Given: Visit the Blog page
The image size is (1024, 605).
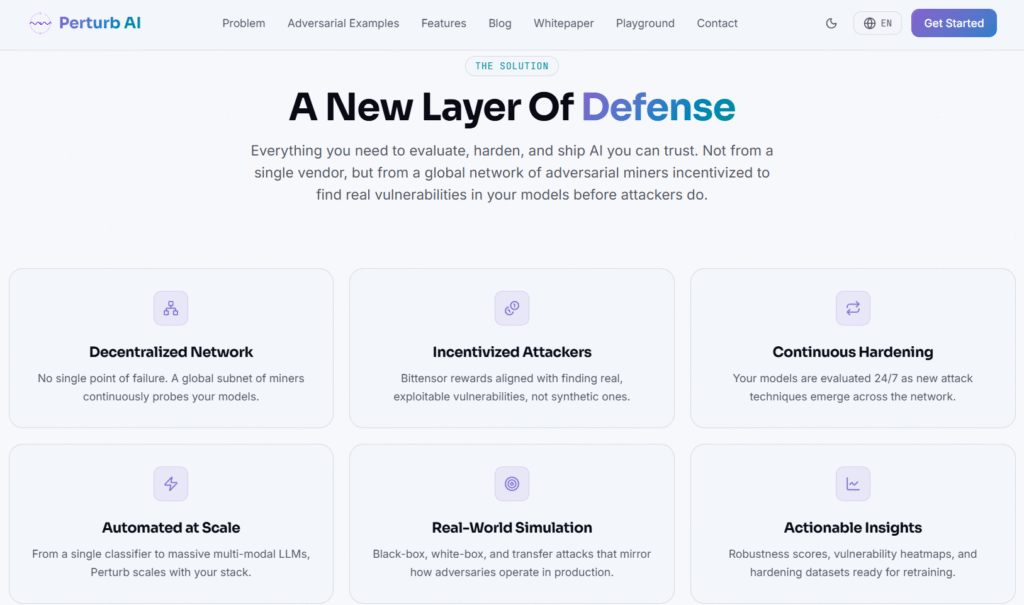Looking at the screenshot, I should pyautogui.click(x=500, y=24).
